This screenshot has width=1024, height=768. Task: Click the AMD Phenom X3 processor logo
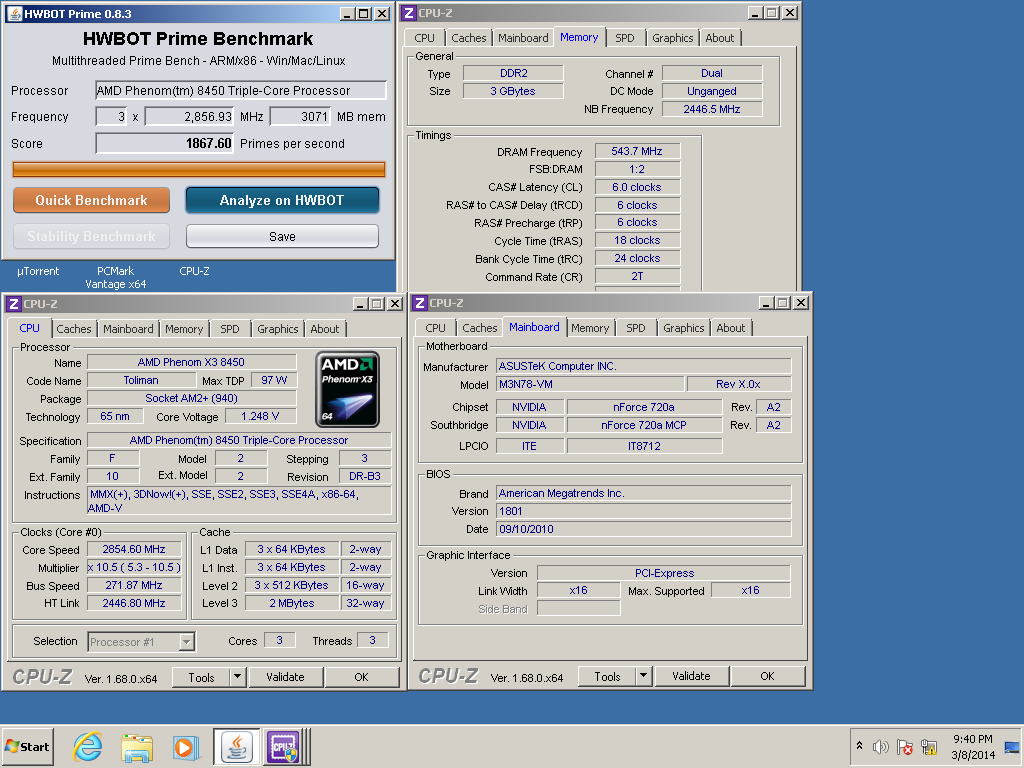pyautogui.click(x=347, y=390)
